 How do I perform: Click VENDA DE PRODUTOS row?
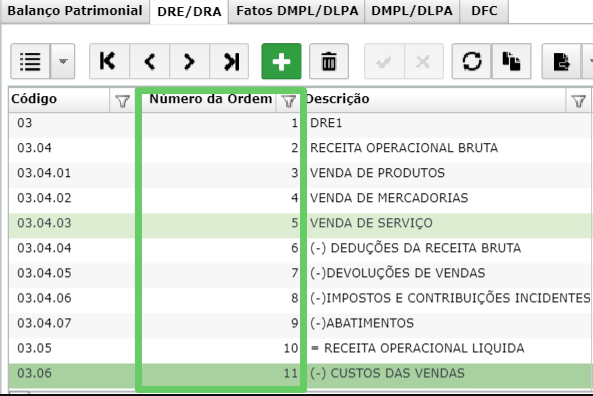point(377,173)
